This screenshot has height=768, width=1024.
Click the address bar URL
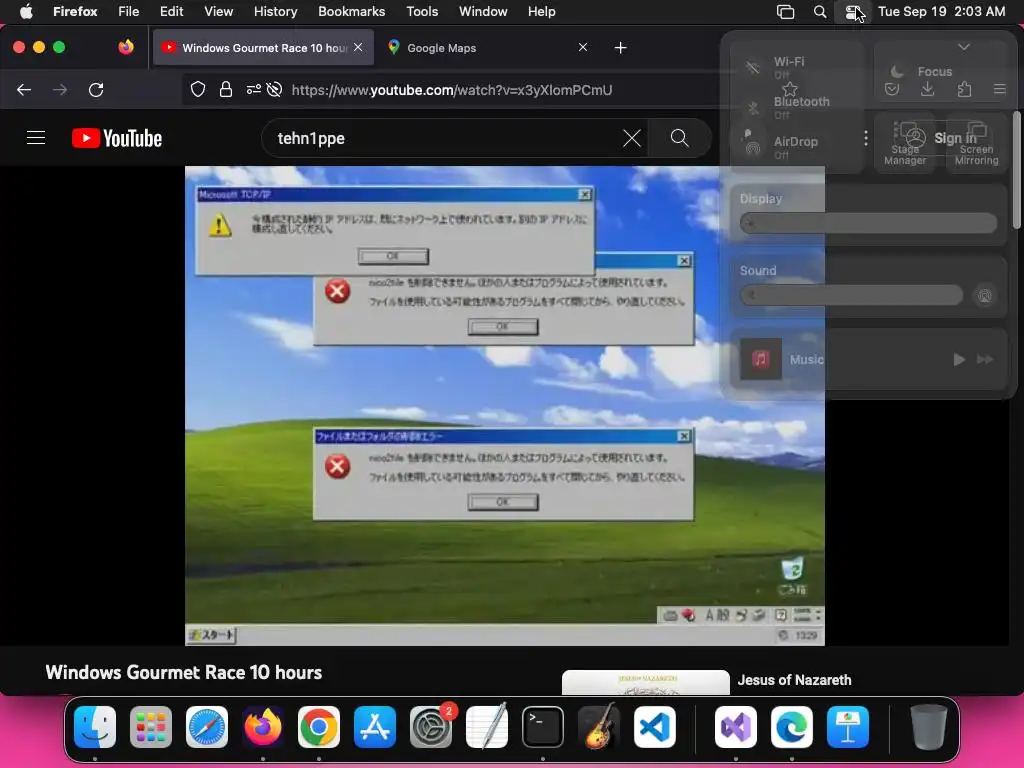[452, 90]
